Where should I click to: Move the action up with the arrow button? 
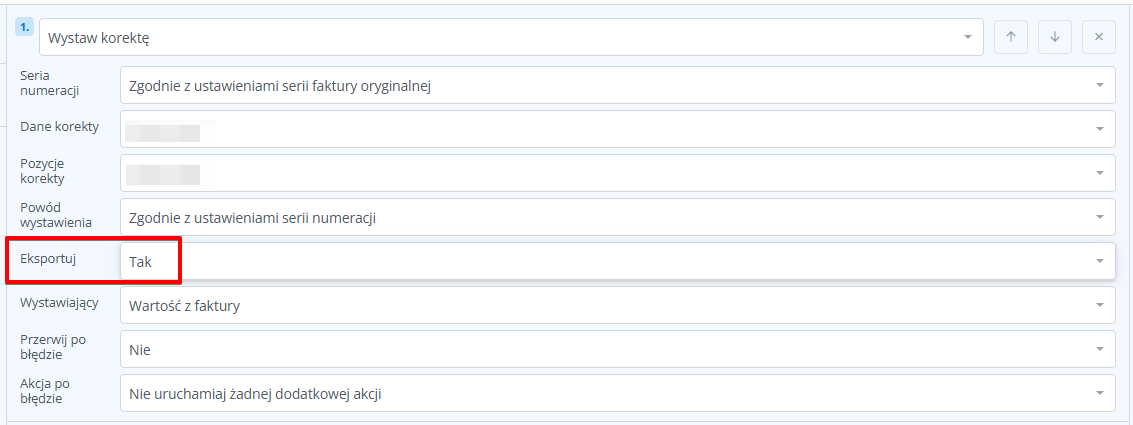pos(1010,37)
